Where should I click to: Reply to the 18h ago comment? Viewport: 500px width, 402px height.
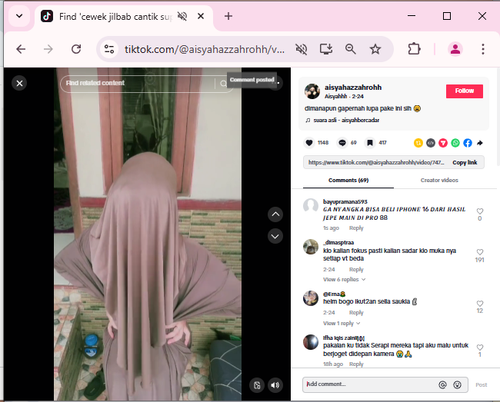(x=356, y=364)
